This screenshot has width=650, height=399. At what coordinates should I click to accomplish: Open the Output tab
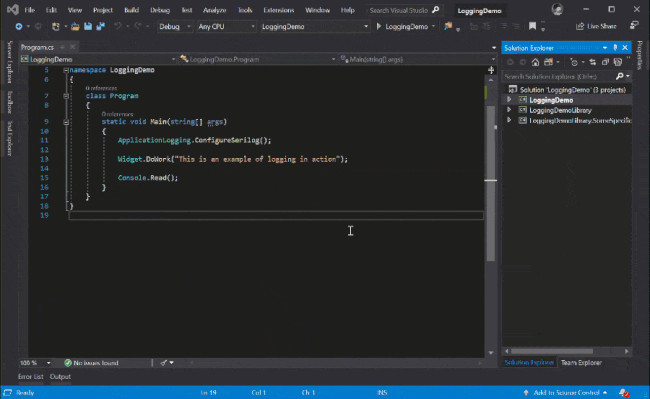[60, 377]
